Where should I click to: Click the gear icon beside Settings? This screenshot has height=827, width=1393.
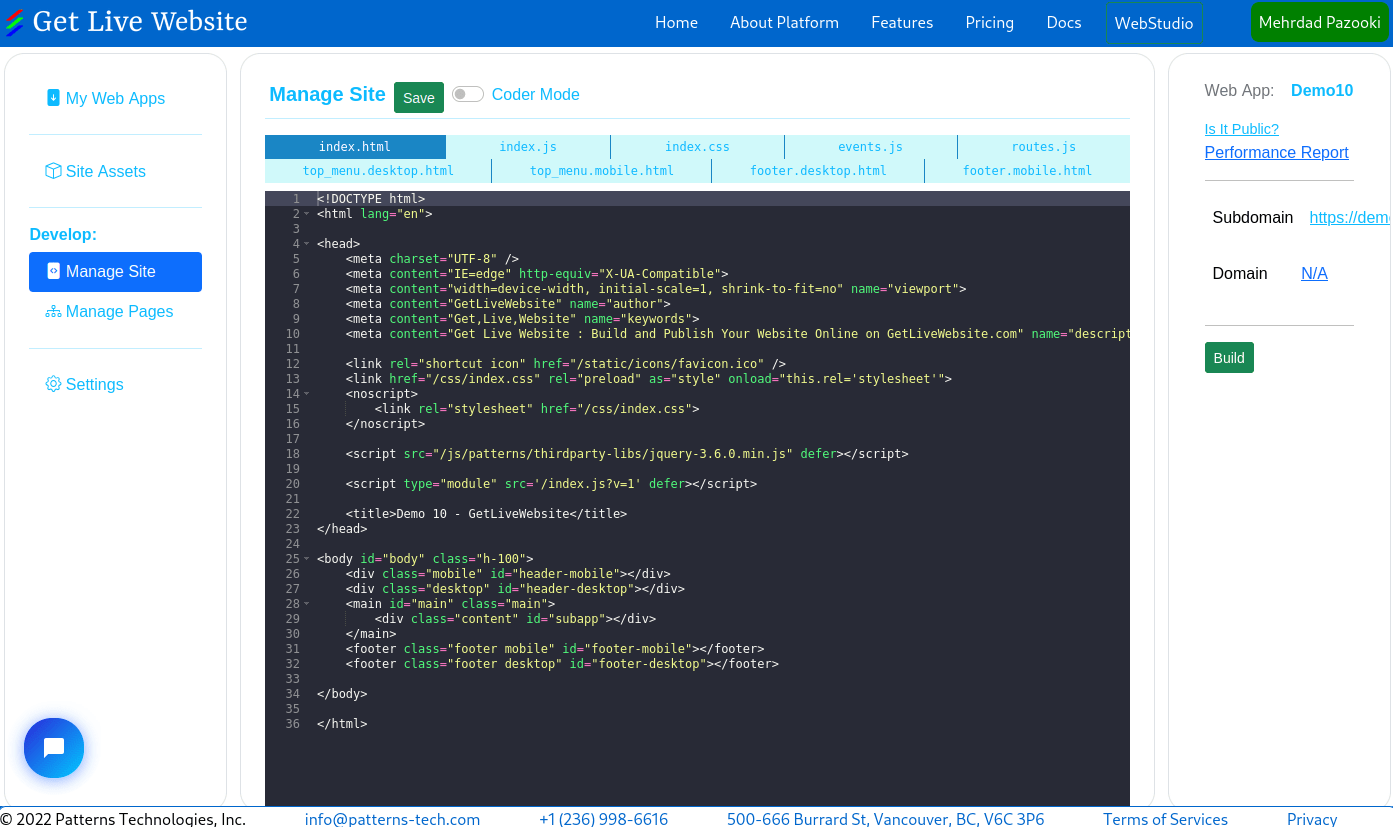click(53, 384)
